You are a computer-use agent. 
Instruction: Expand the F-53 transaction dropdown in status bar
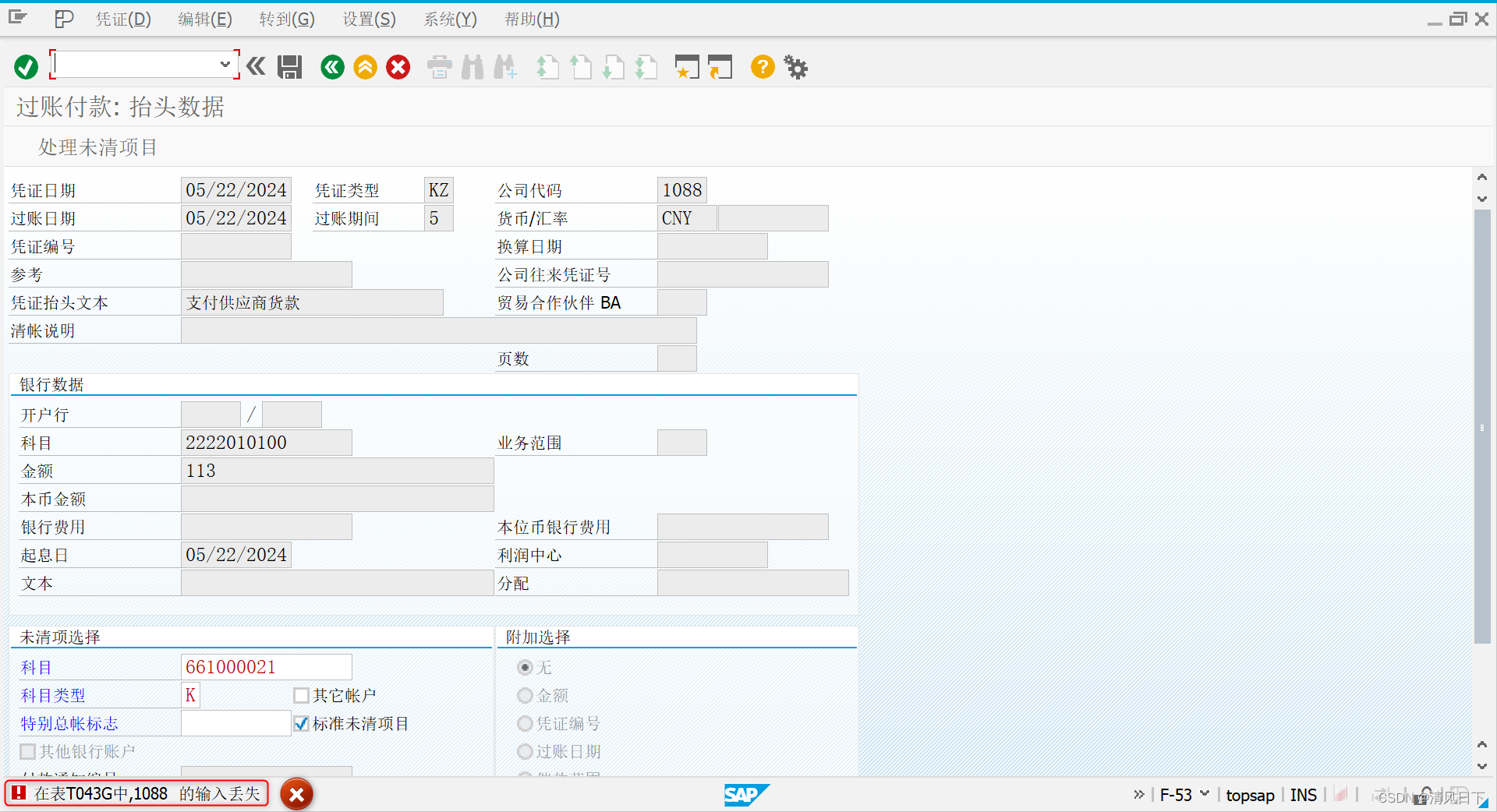point(1204,794)
